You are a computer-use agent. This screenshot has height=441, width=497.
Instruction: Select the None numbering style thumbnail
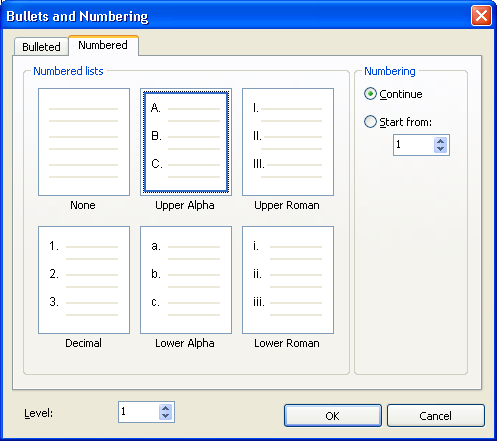point(84,142)
